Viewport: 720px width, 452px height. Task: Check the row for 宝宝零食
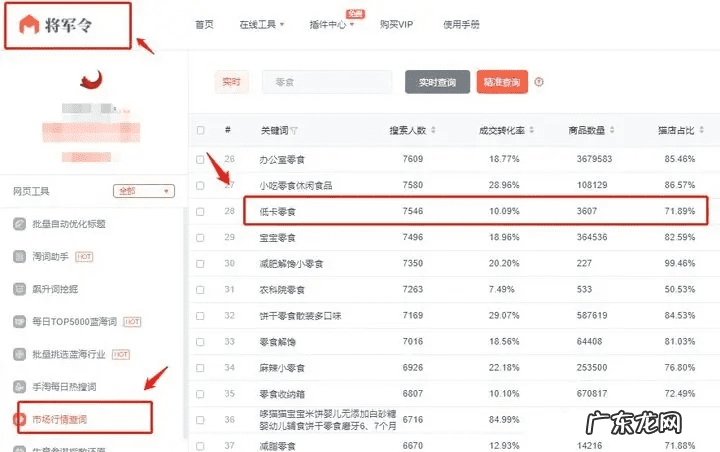pos(200,237)
